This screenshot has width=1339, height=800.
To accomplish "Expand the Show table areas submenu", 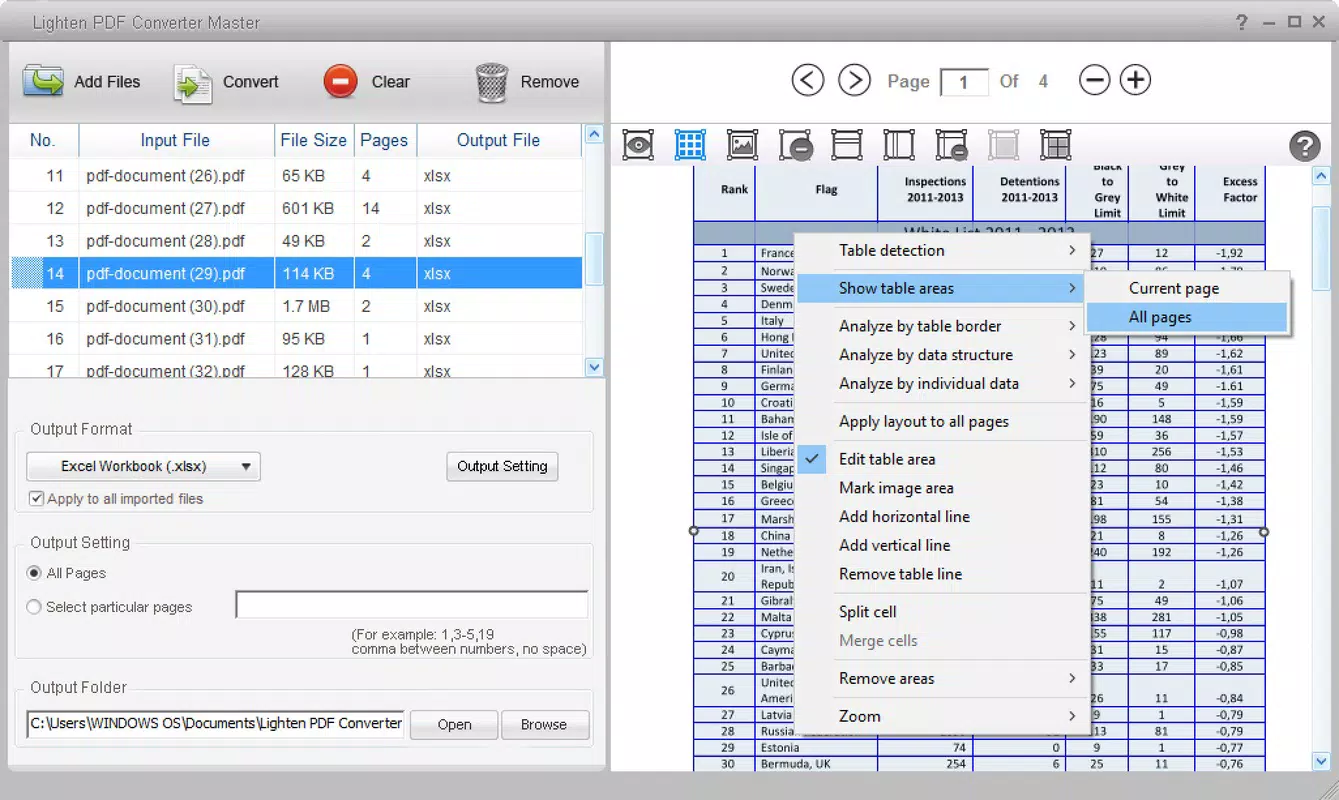I will tap(942, 288).
